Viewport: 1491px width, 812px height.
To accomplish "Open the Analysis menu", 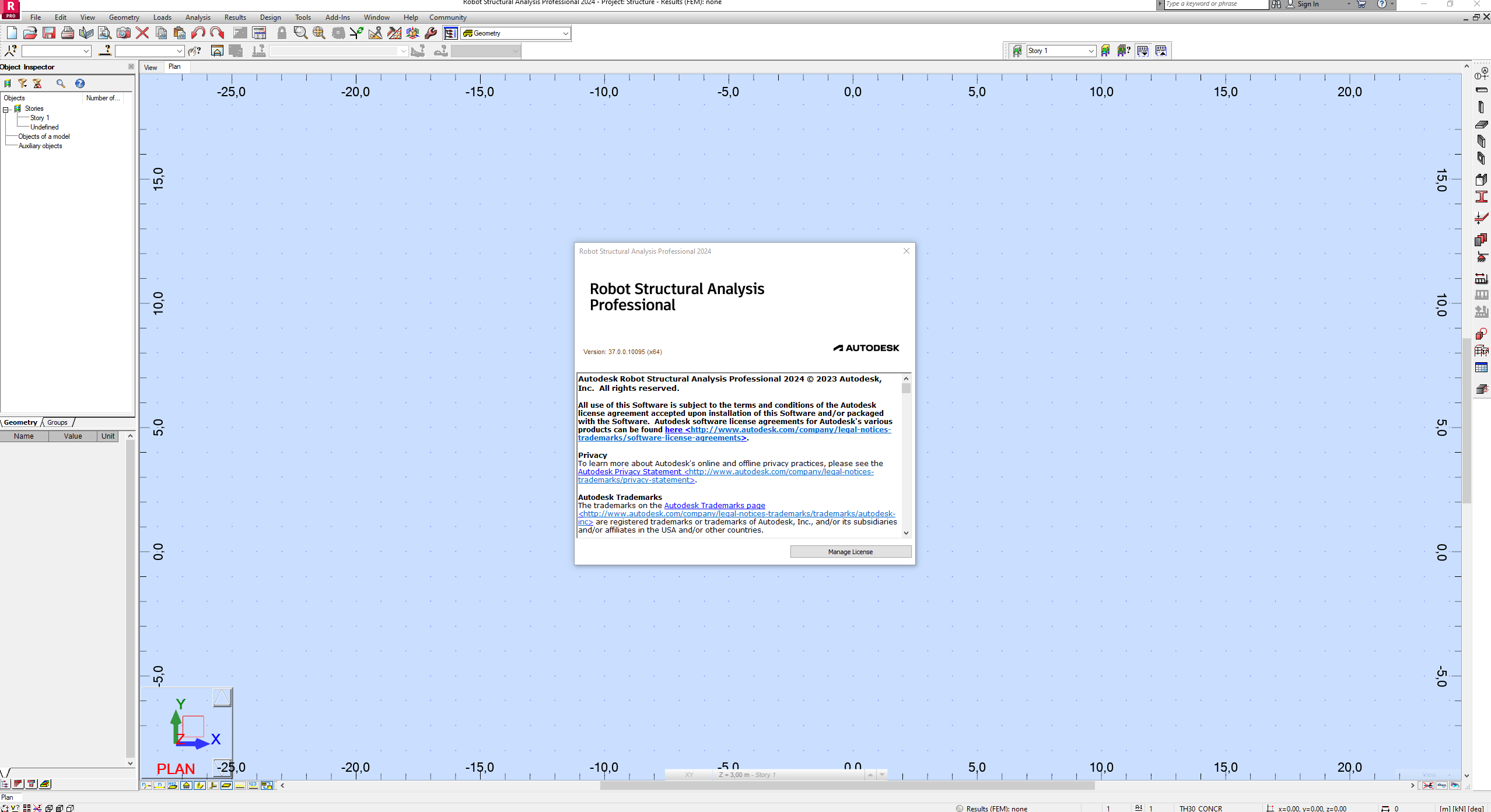I will tap(198, 17).
